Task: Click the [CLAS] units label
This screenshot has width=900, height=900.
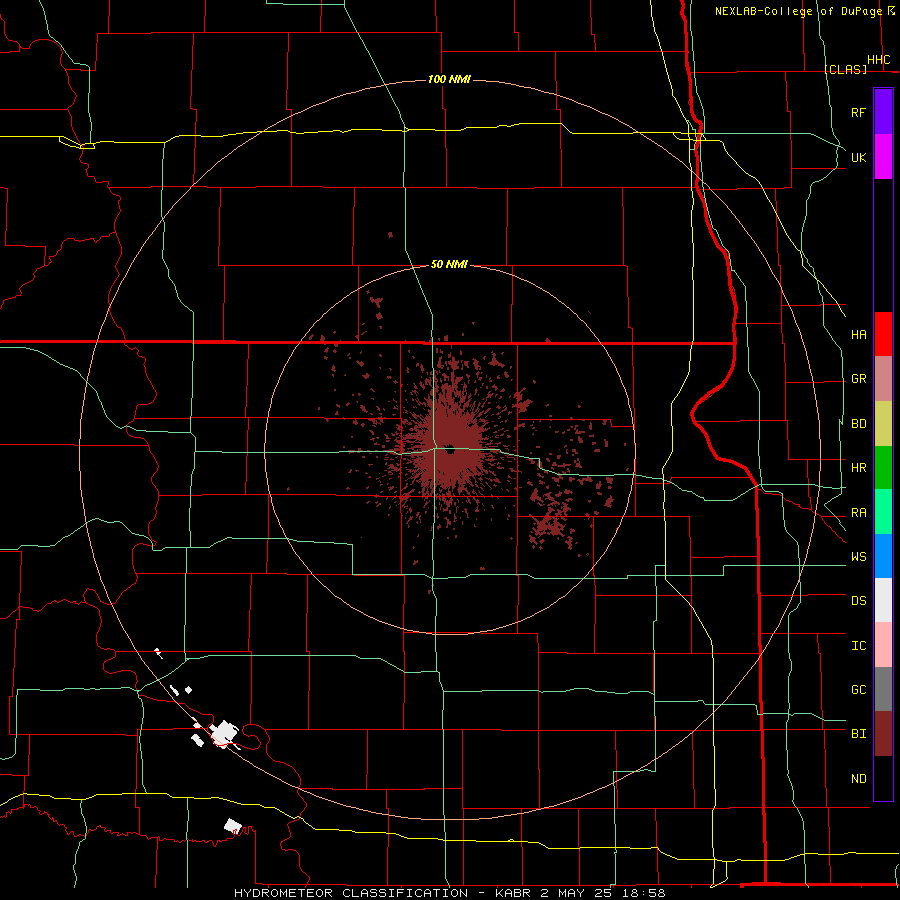Action: click(x=845, y=69)
